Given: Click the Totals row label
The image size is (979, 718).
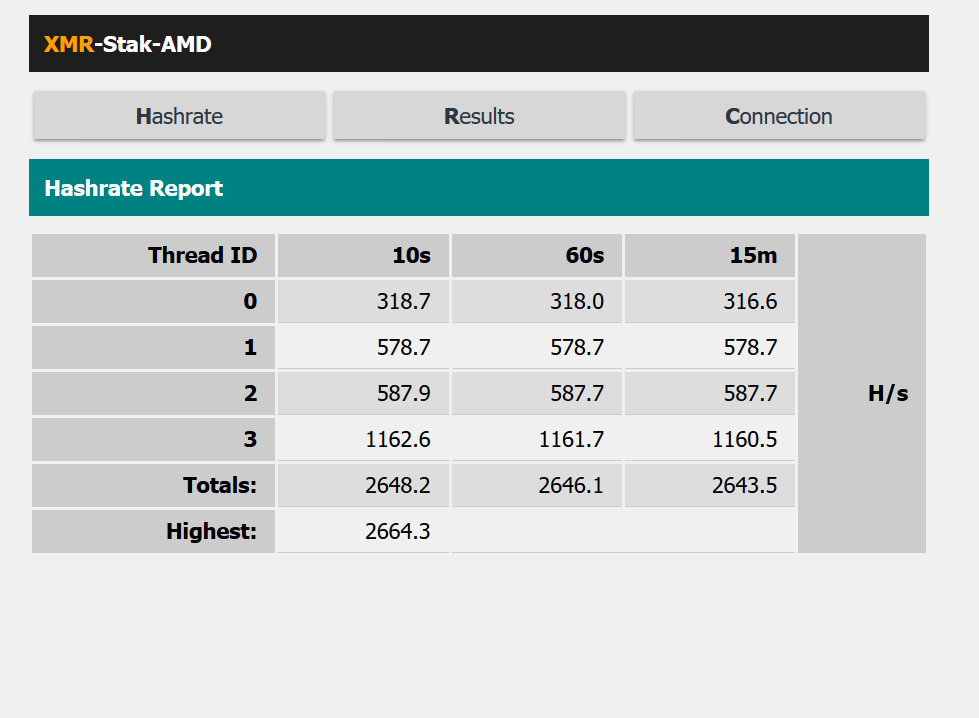Looking at the screenshot, I should coord(154,485).
